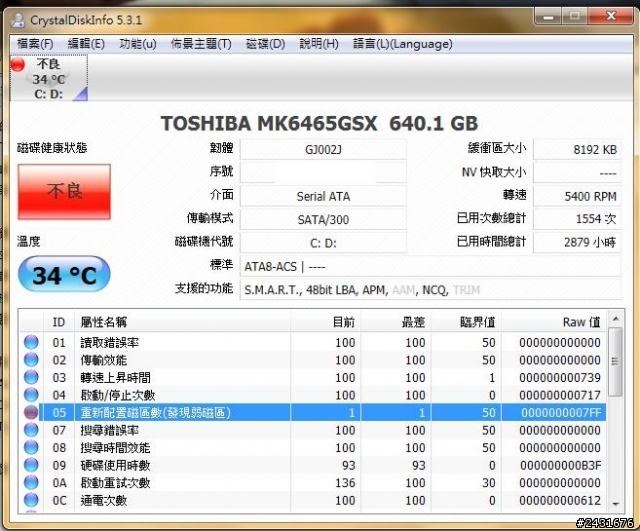The image size is (640, 531).
Task: Click the red status dot in disk tab
Action: [x=18, y=64]
